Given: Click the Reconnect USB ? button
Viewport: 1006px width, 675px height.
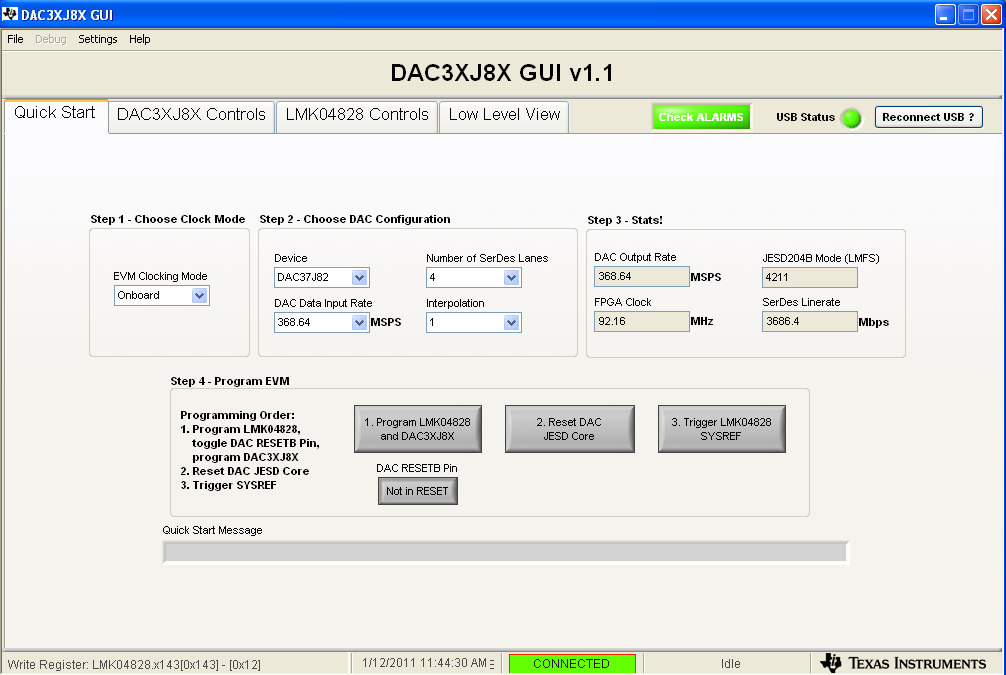Looking at the screenshot, I should coord(928,117).
